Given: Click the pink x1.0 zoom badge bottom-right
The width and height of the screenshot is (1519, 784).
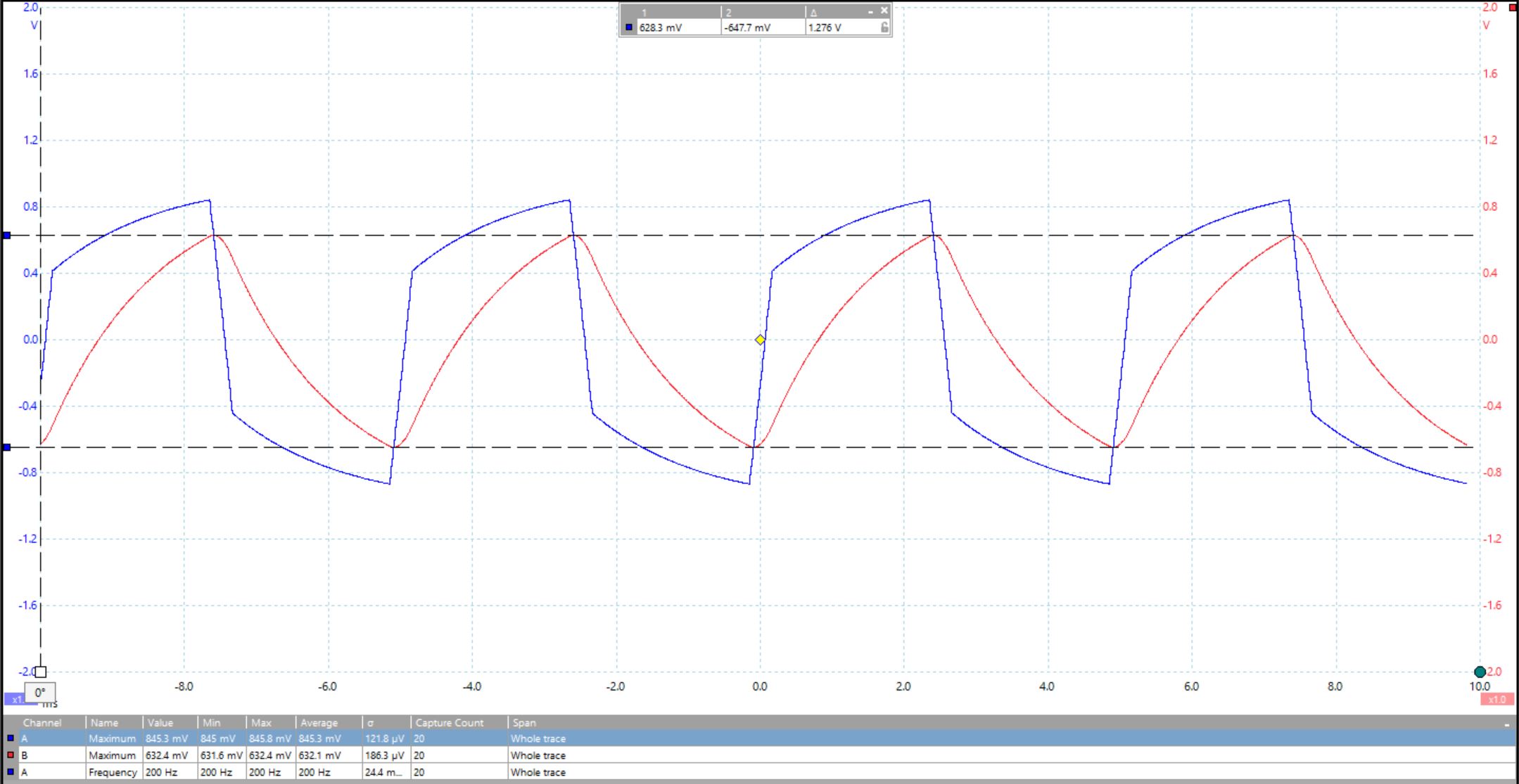Looking at the screenshot, I should 1496,699.
